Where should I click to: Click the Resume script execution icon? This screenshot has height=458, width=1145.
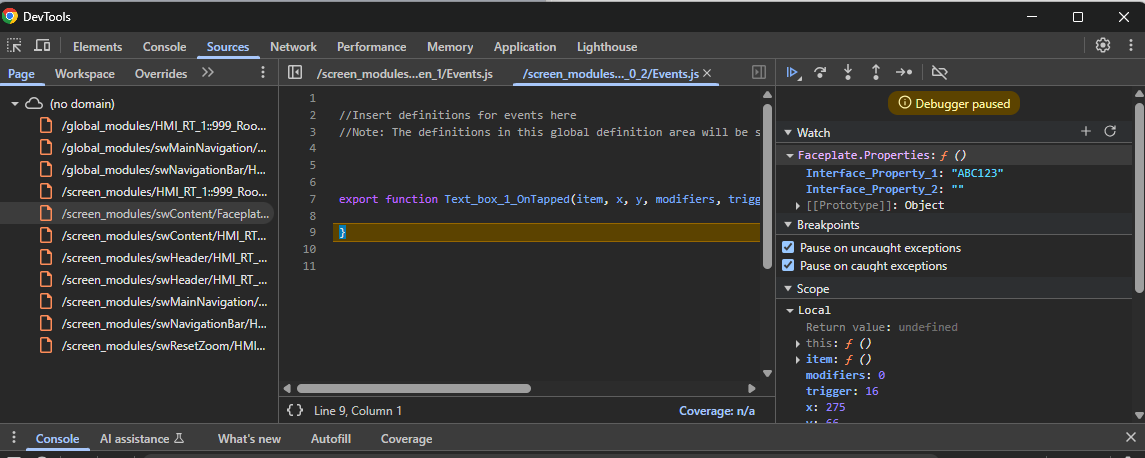click(x=793, y=72)
